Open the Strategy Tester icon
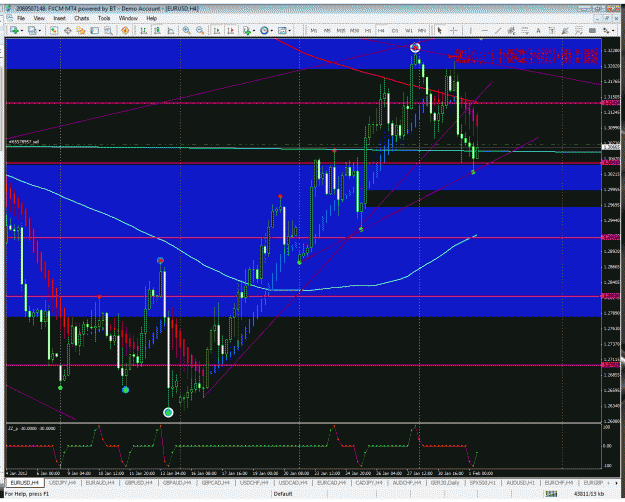This screenshot has height=502, width=625. (x=108, y=30)
